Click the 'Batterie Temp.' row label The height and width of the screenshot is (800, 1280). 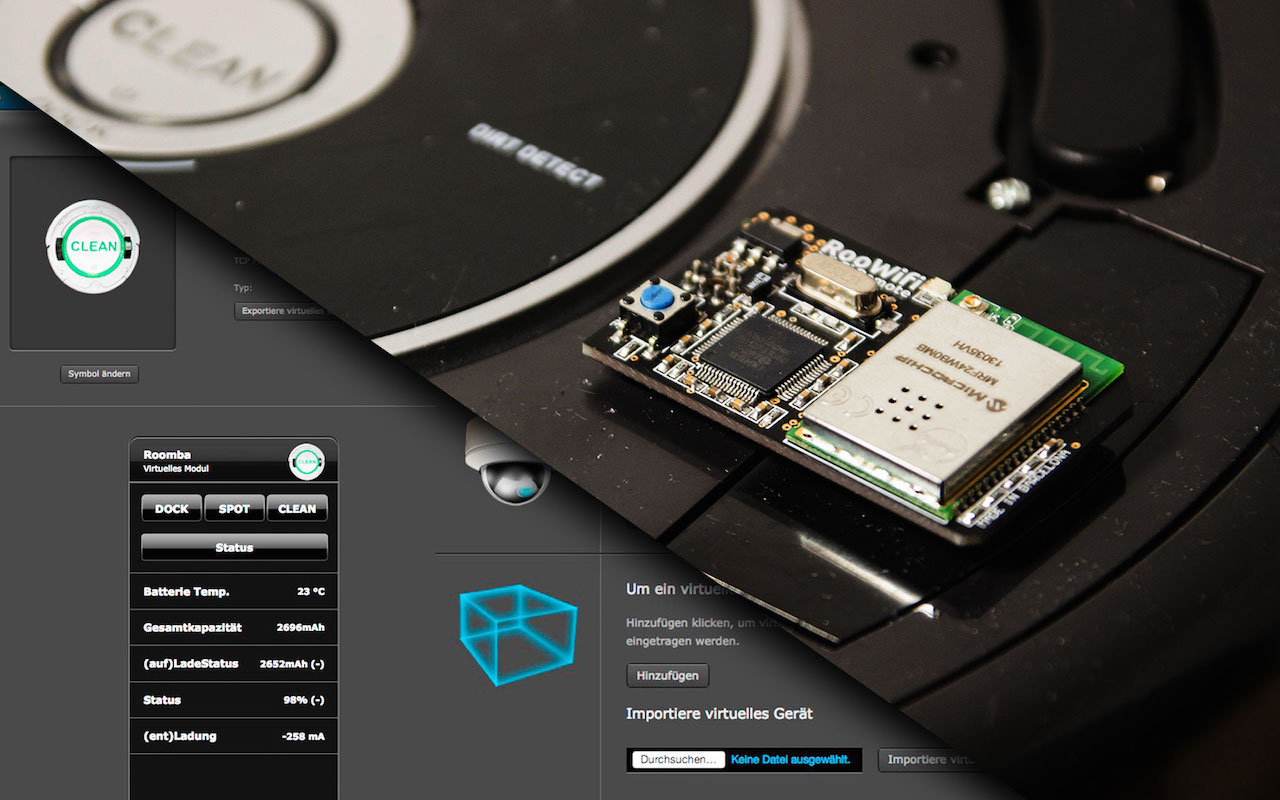coord(186,591)
